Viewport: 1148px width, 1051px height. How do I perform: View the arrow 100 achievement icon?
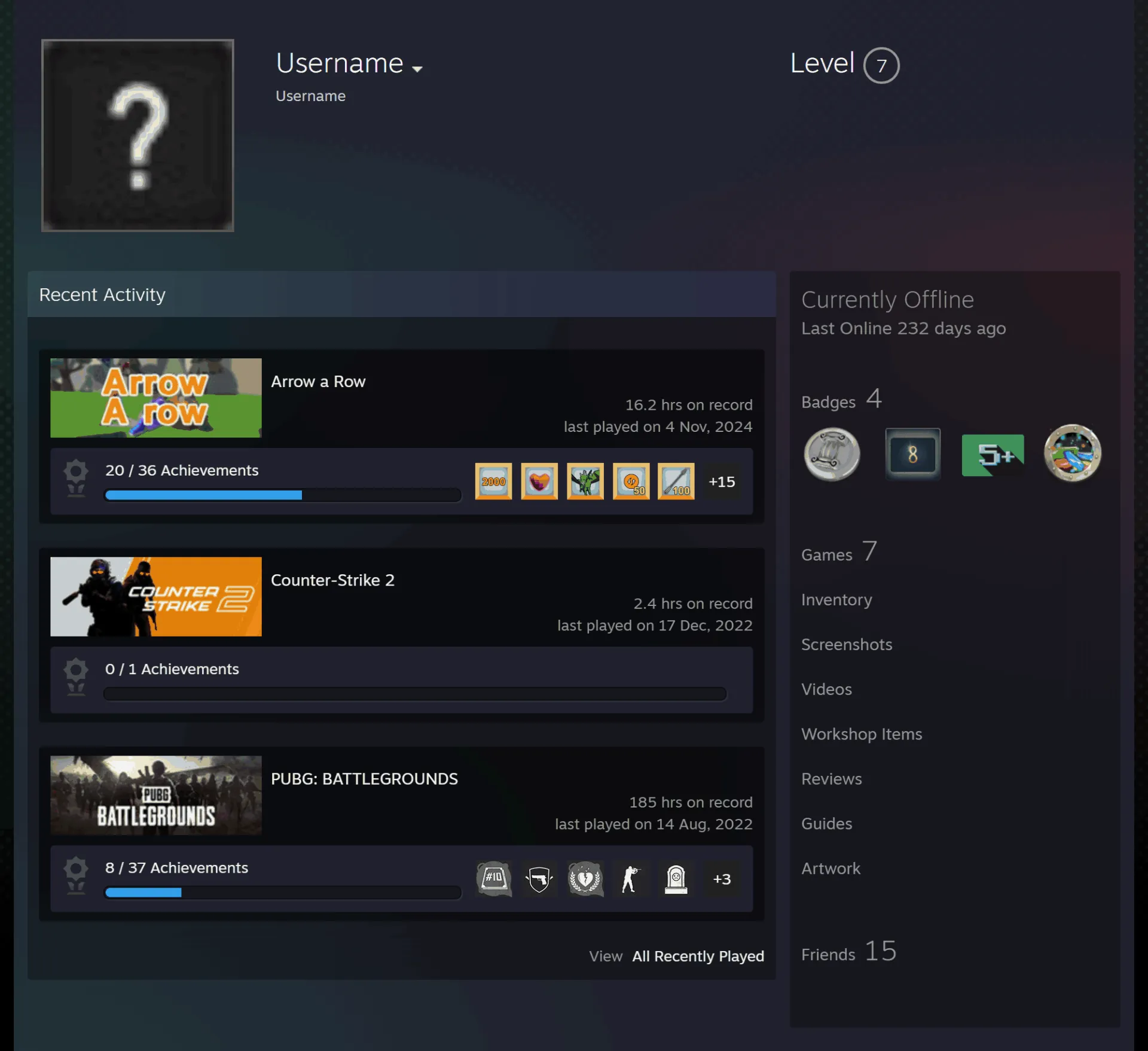click(676, 481)
